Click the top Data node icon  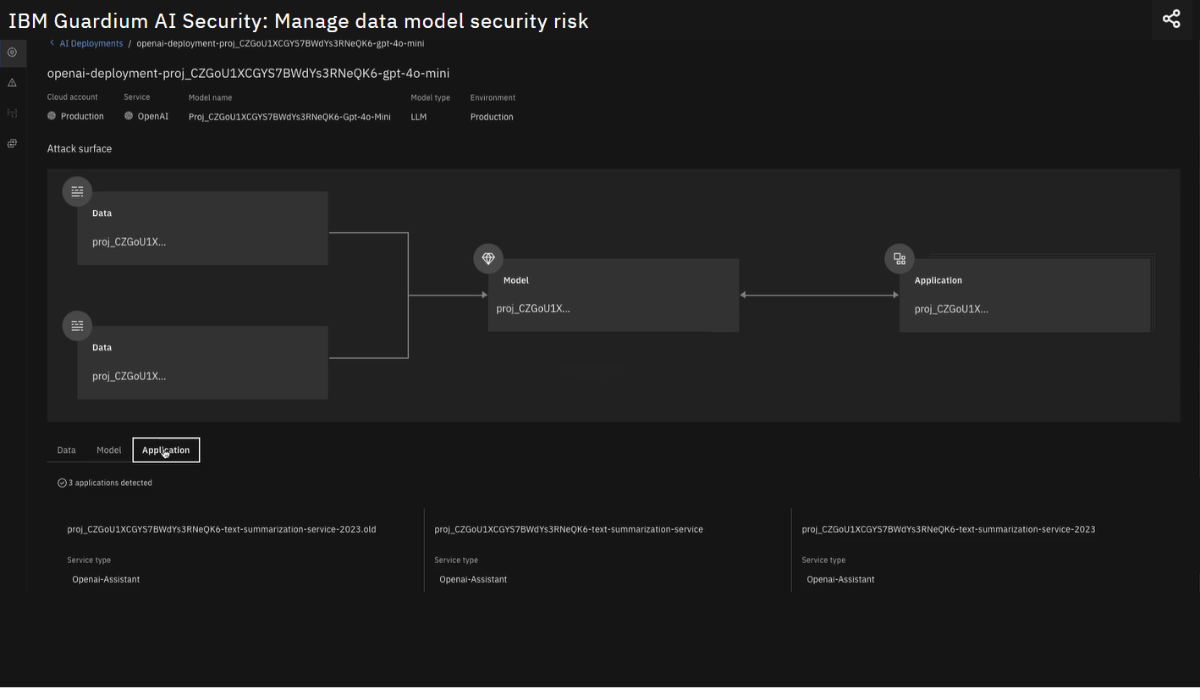(x=77, y=191)
